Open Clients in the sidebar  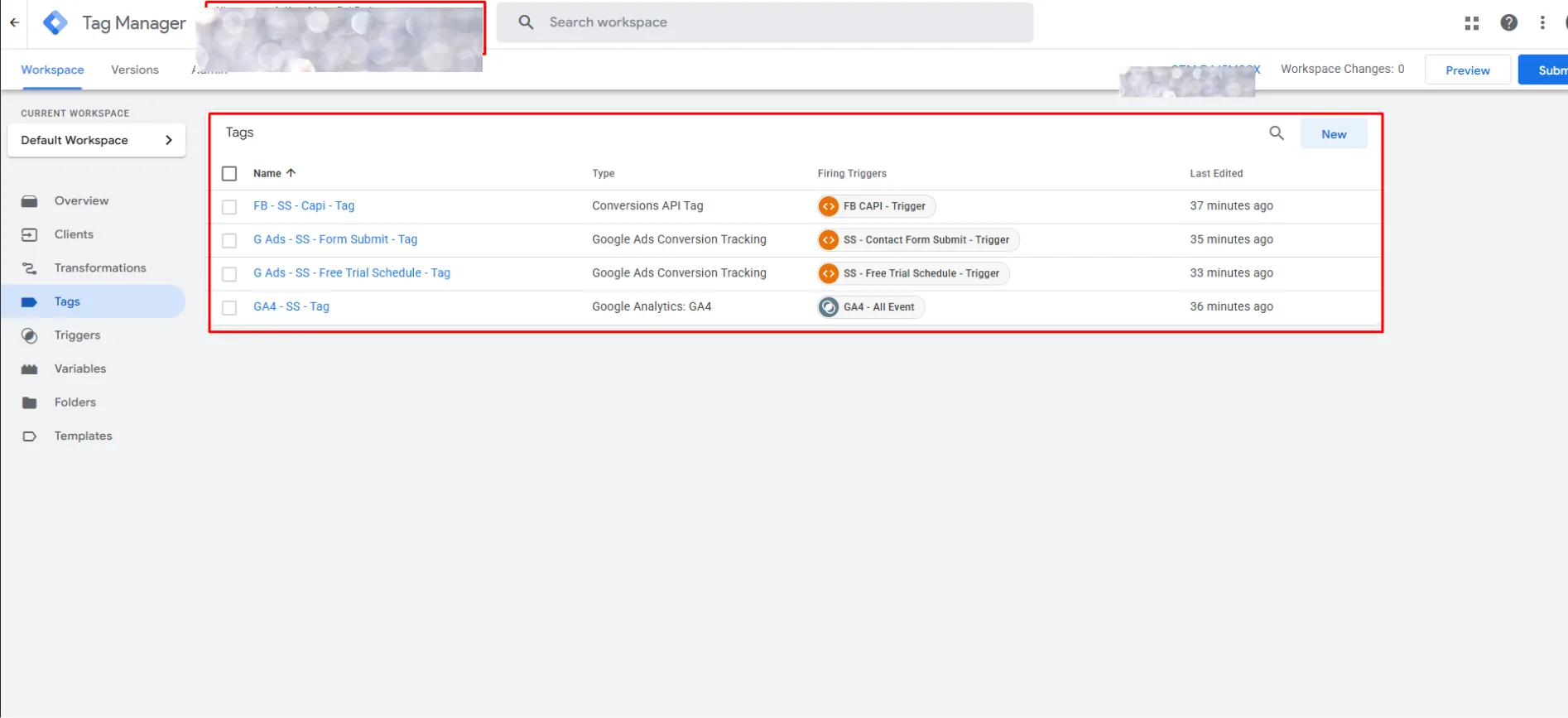pyautogui.click(x=74, y=234)
